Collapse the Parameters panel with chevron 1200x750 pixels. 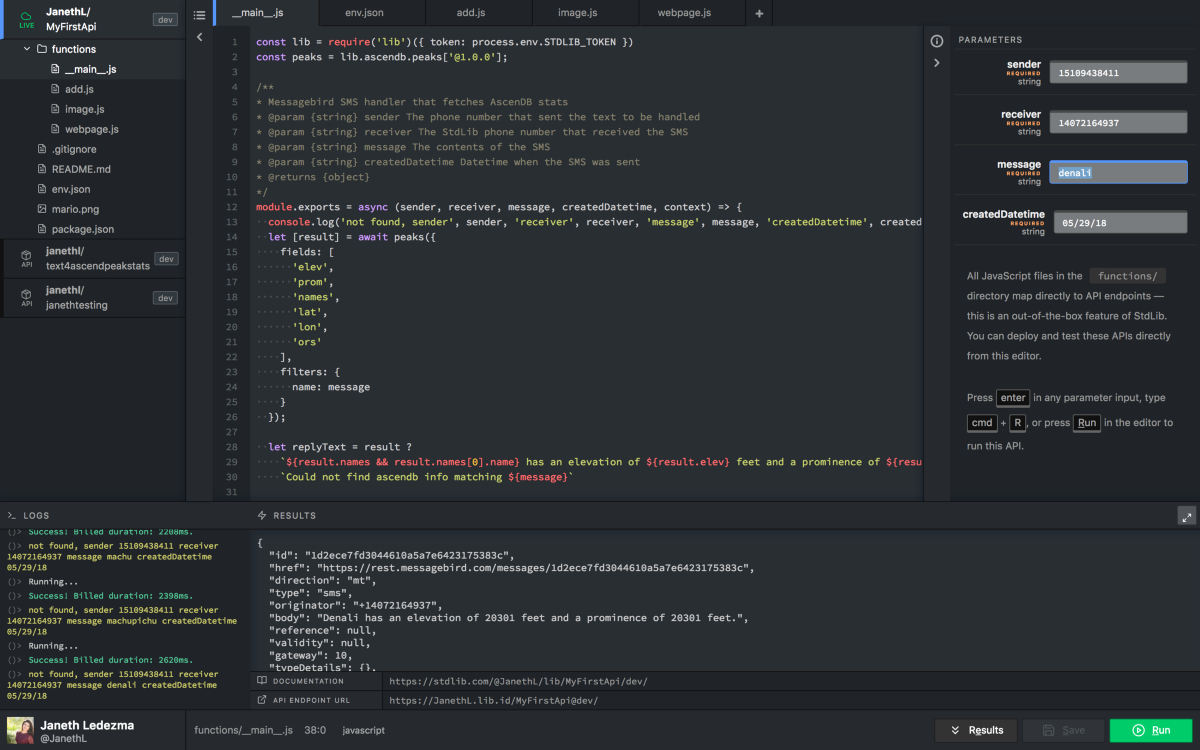[937, 63]
